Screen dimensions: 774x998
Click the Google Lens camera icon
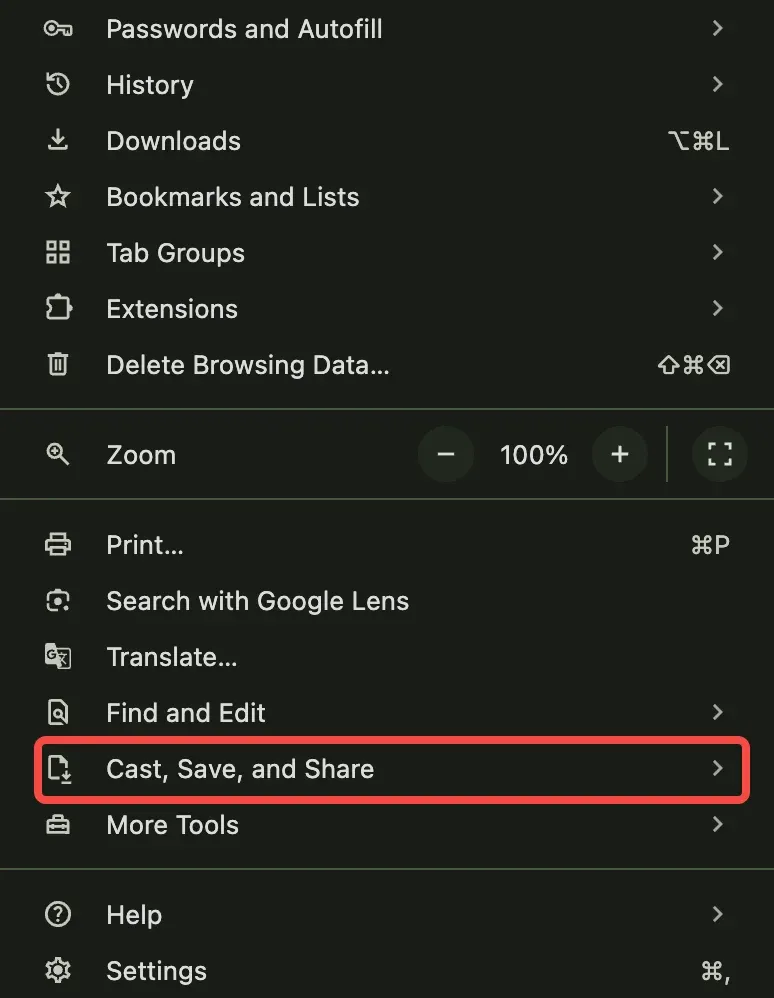pyautogui.click(x=58, y=600)
